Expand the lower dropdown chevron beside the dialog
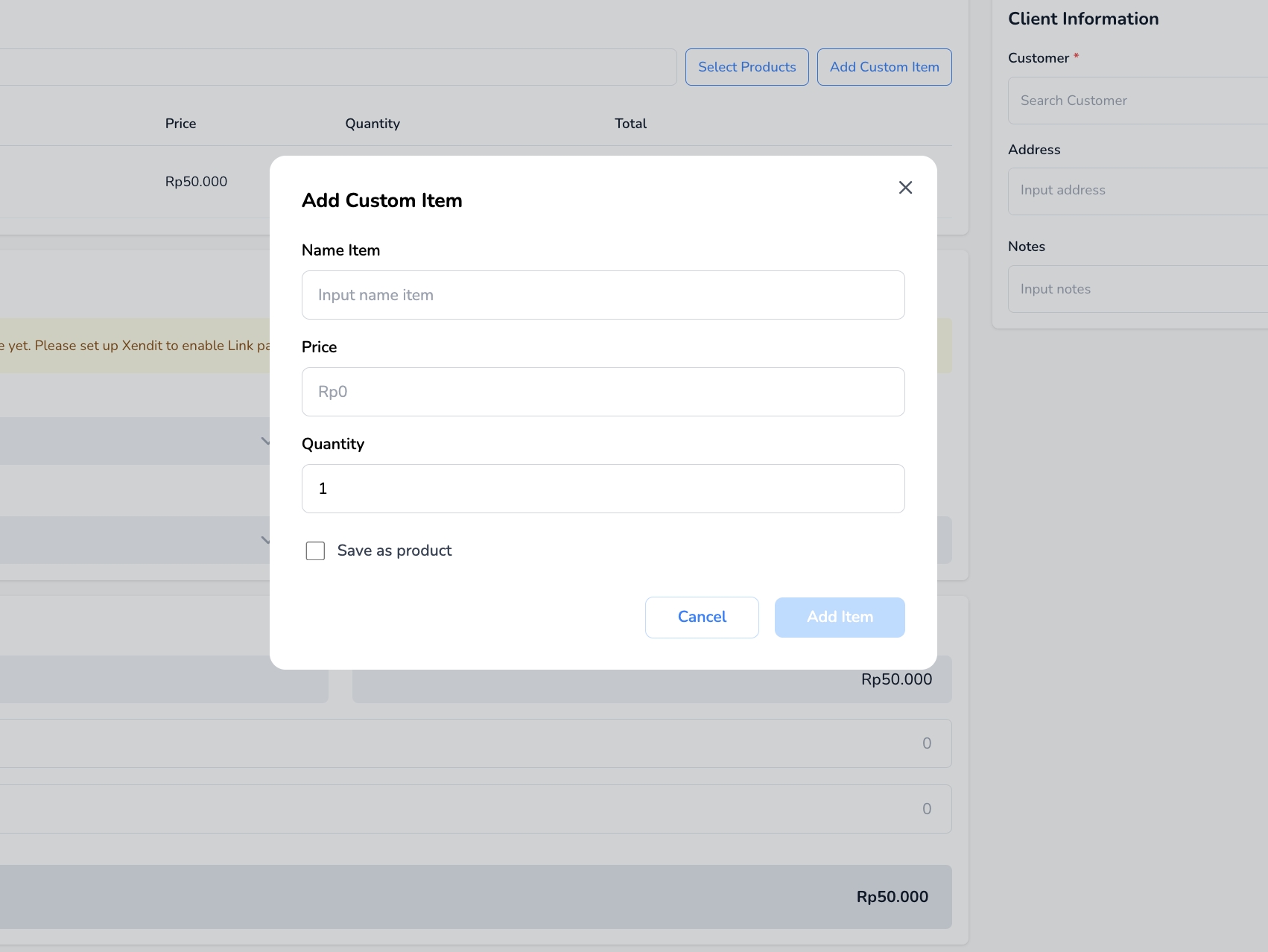The width and height of the screenshot is (1268, 952). [264, 540]
